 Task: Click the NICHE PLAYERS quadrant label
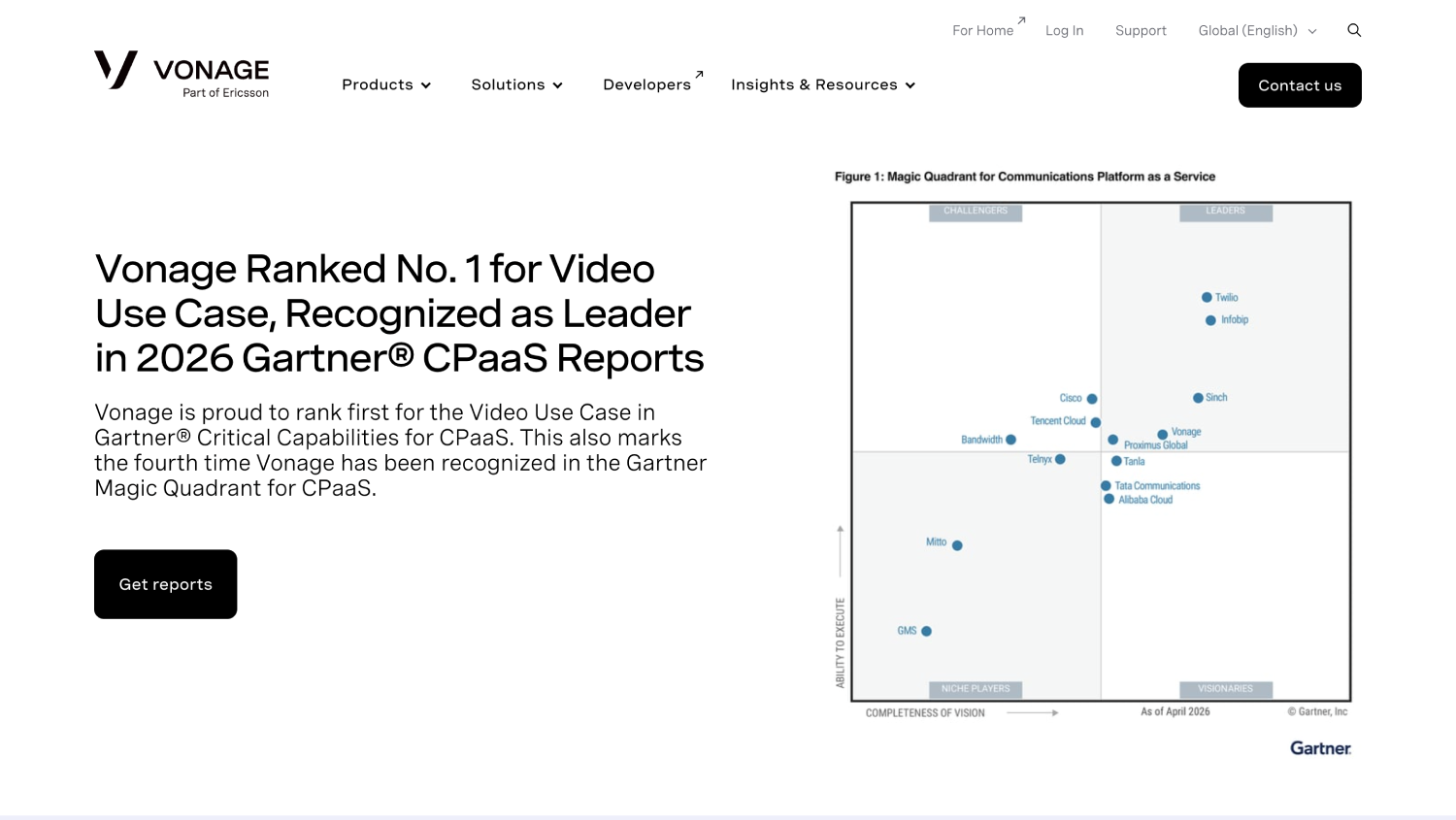point(976,689)
